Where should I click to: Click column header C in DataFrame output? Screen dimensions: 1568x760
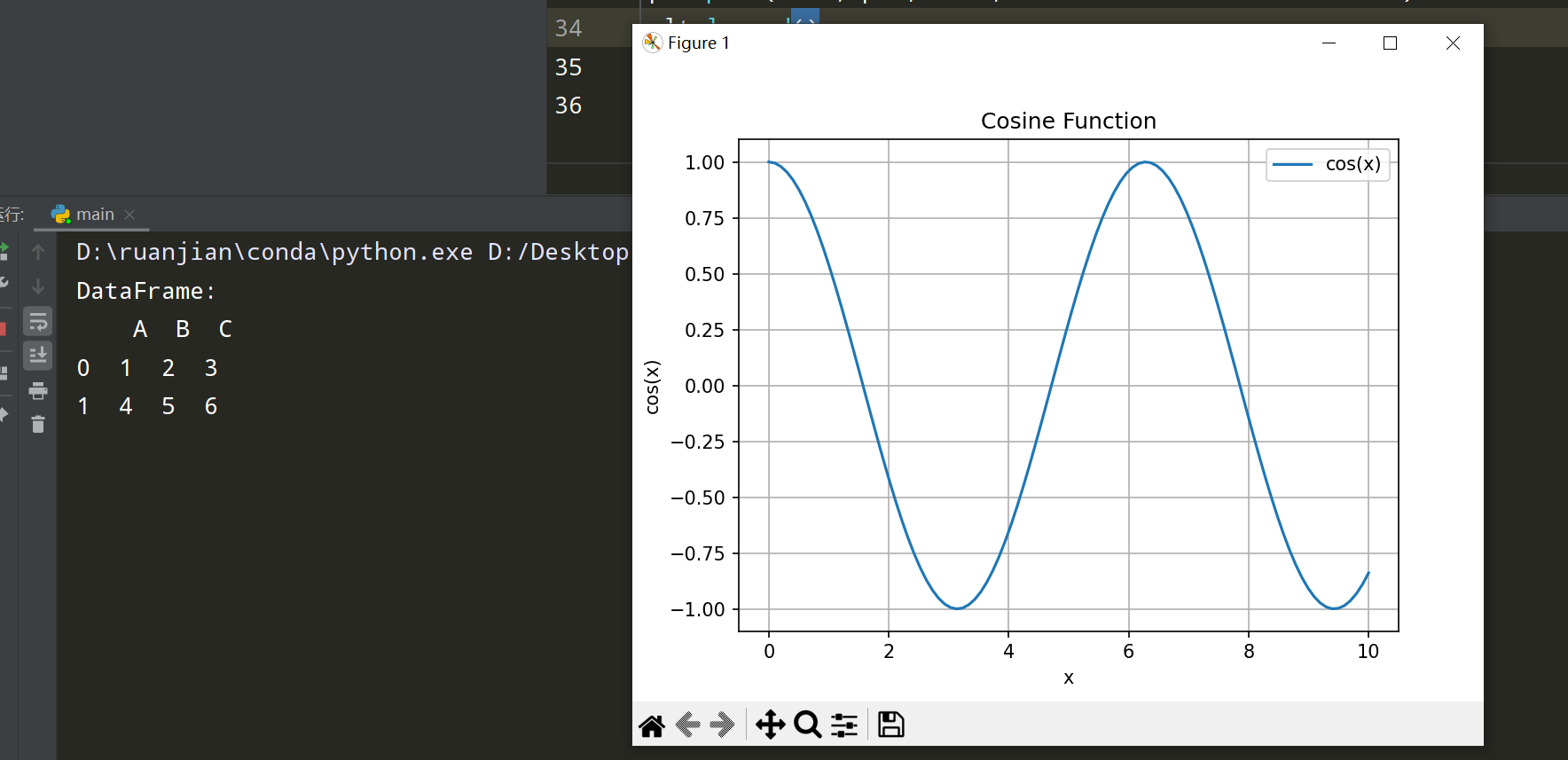click(x=225, y=329)
